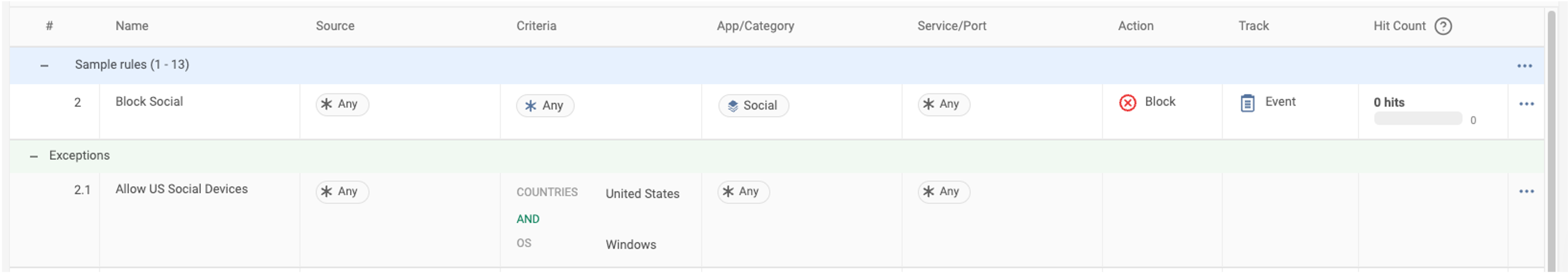
Task: Click the United States country criteria value
Action: click(642, 194)
